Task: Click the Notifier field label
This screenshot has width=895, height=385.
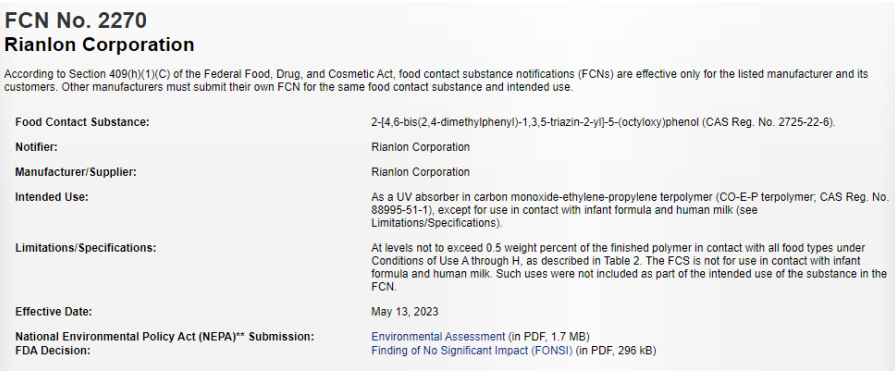Action: pyautogui.click(x=37, y=147)
